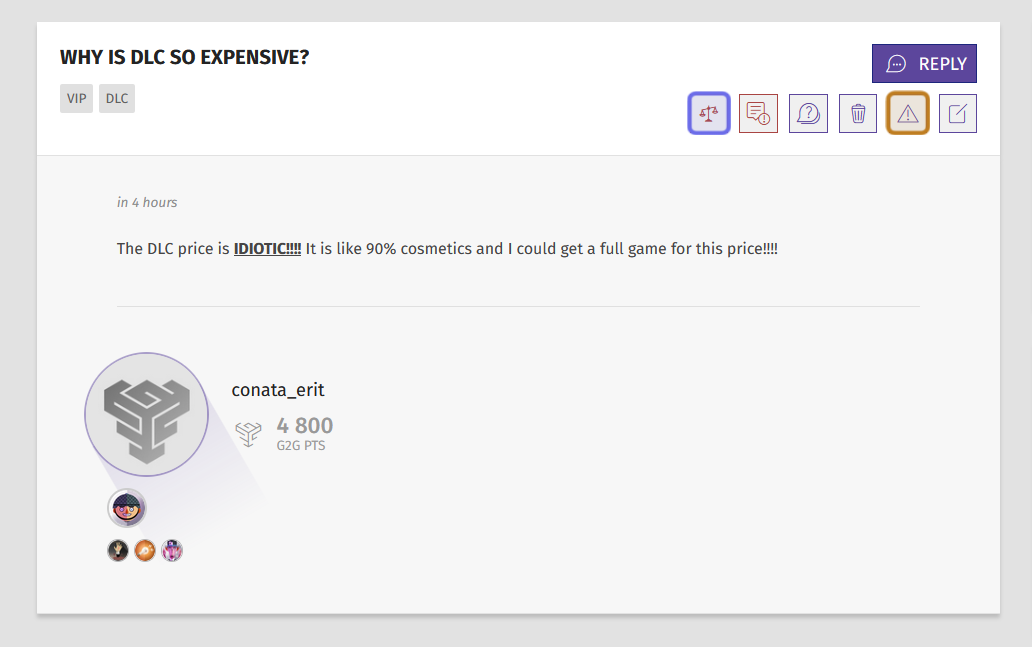Click the face with helmet badge
This screenshot has width=1032, height=647.
[x=126, y=508]
